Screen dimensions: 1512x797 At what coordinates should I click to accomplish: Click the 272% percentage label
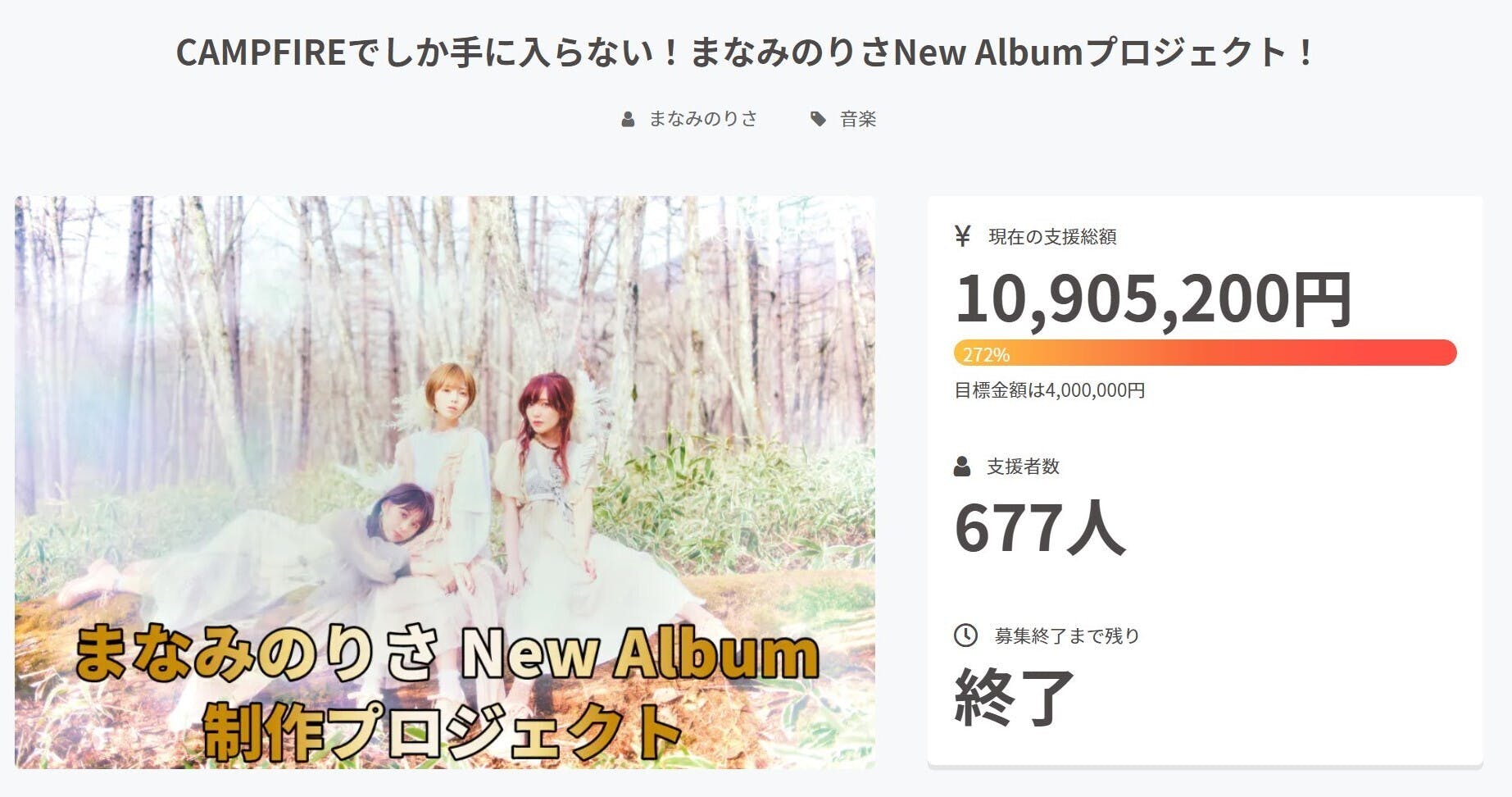[x=986, y=354]
